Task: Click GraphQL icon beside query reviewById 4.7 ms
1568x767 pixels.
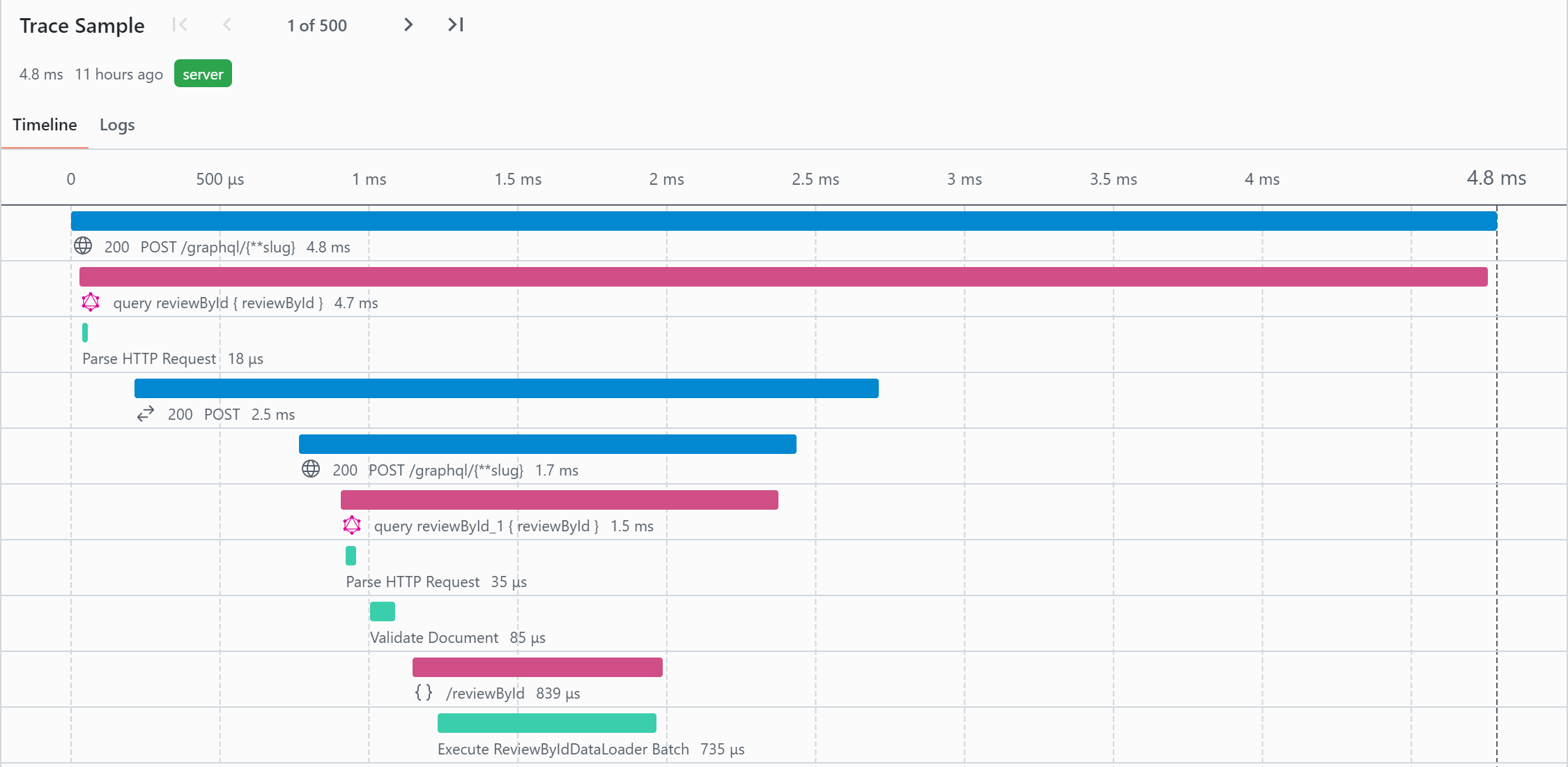Action: [x=91, y=302]
